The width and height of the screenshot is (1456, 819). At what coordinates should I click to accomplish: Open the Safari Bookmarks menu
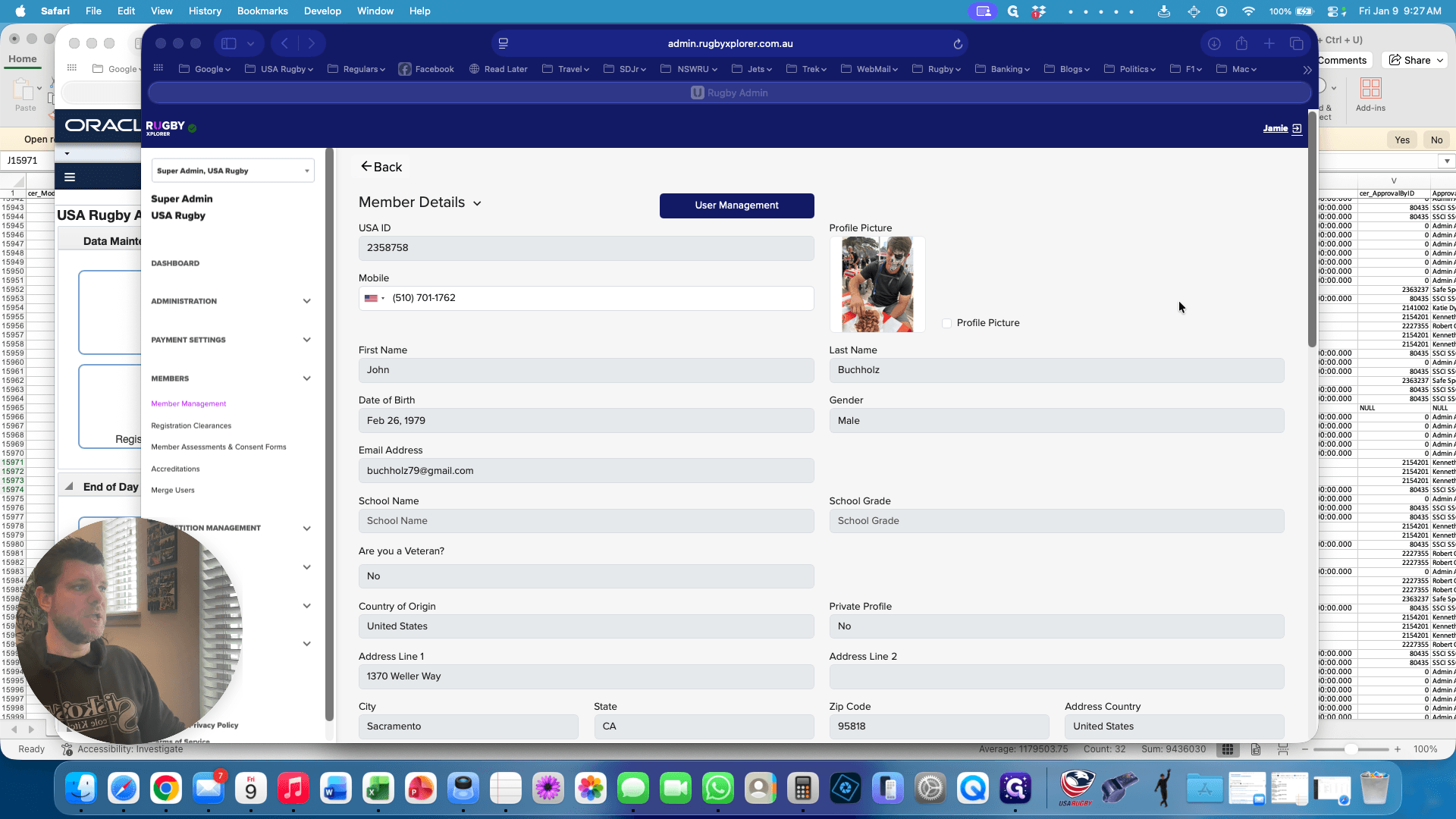(x=262, y=11)
